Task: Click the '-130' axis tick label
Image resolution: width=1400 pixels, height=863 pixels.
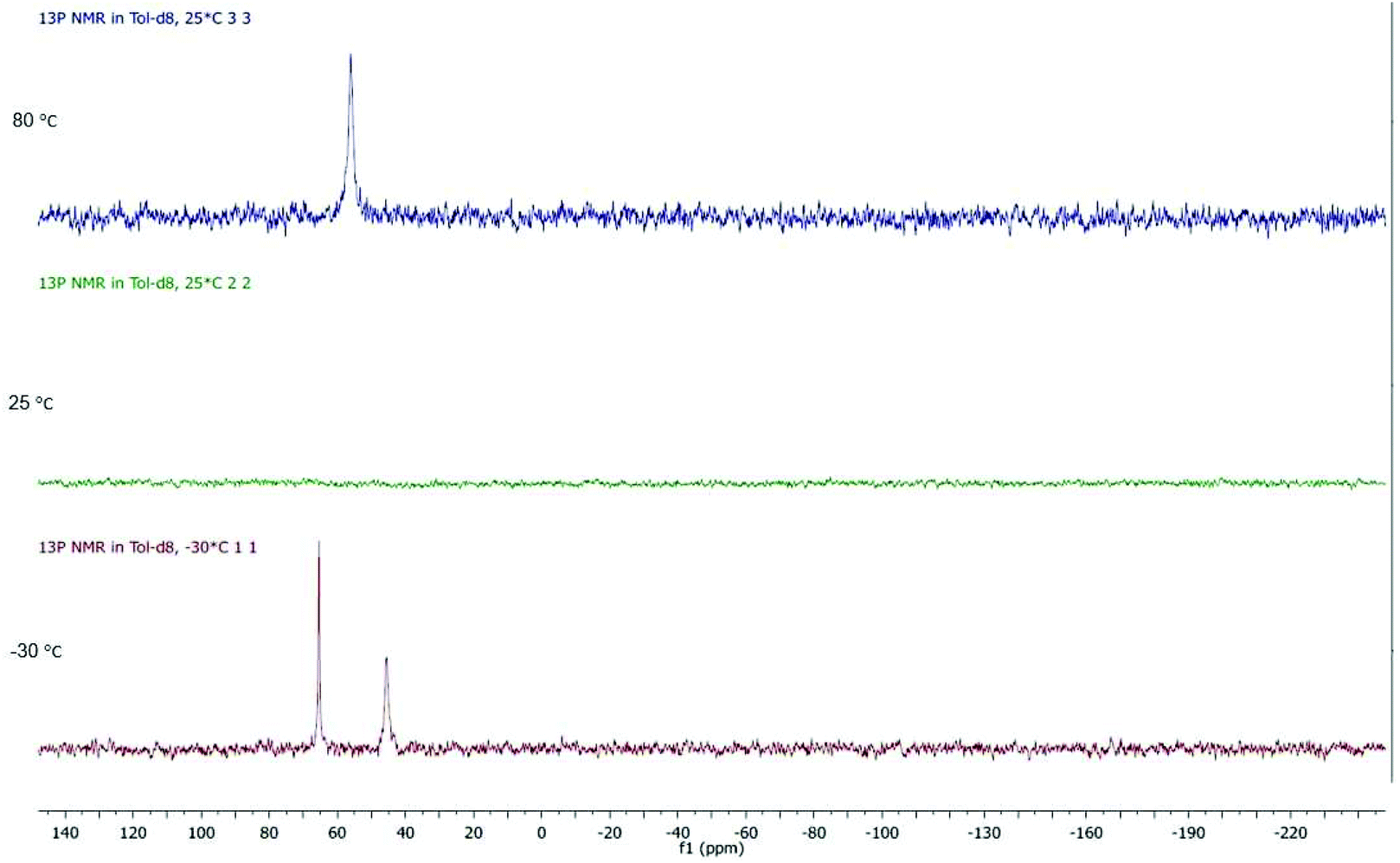Action: click(984, 833)
